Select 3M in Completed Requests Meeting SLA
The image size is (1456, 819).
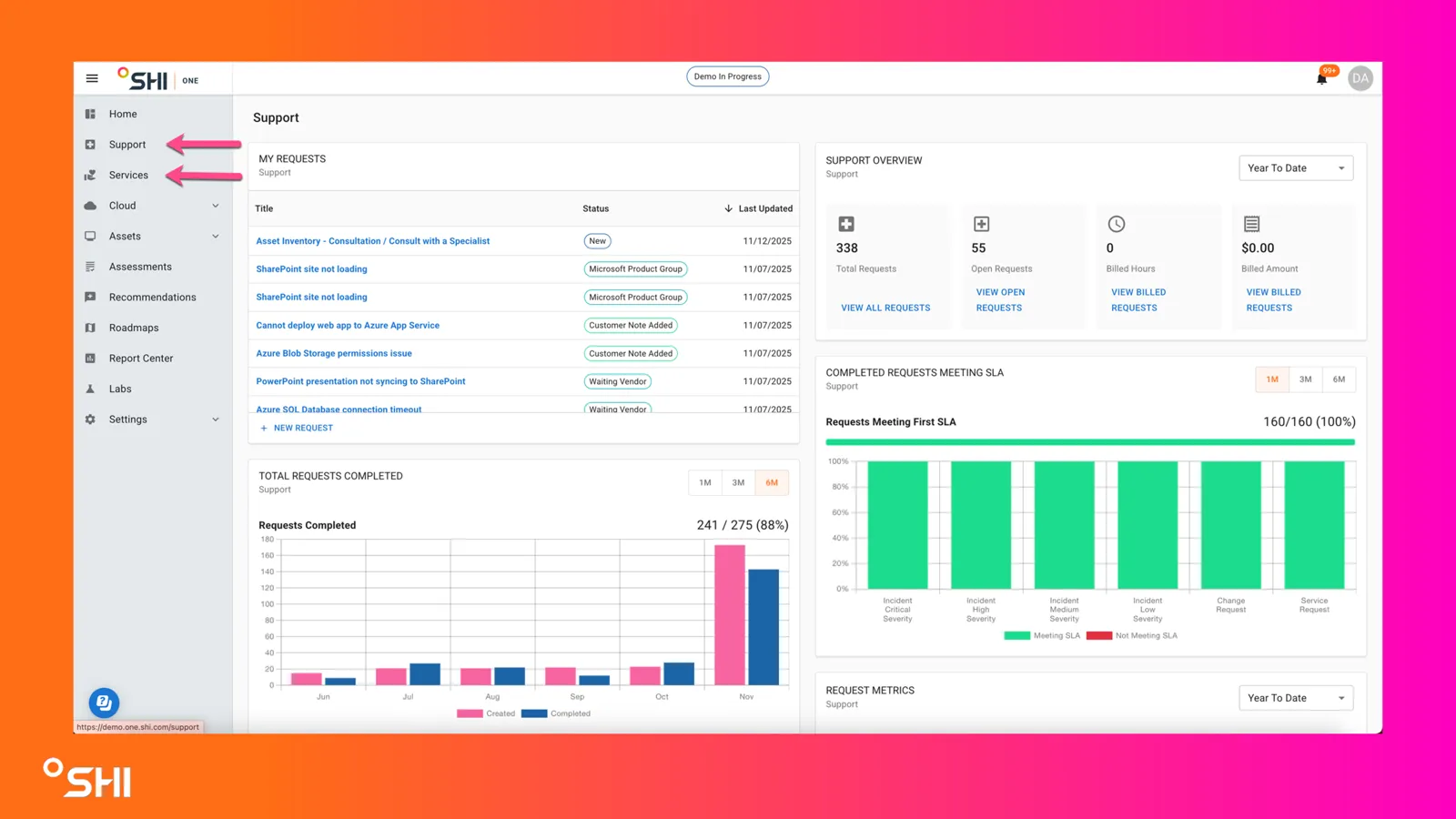1305,379
